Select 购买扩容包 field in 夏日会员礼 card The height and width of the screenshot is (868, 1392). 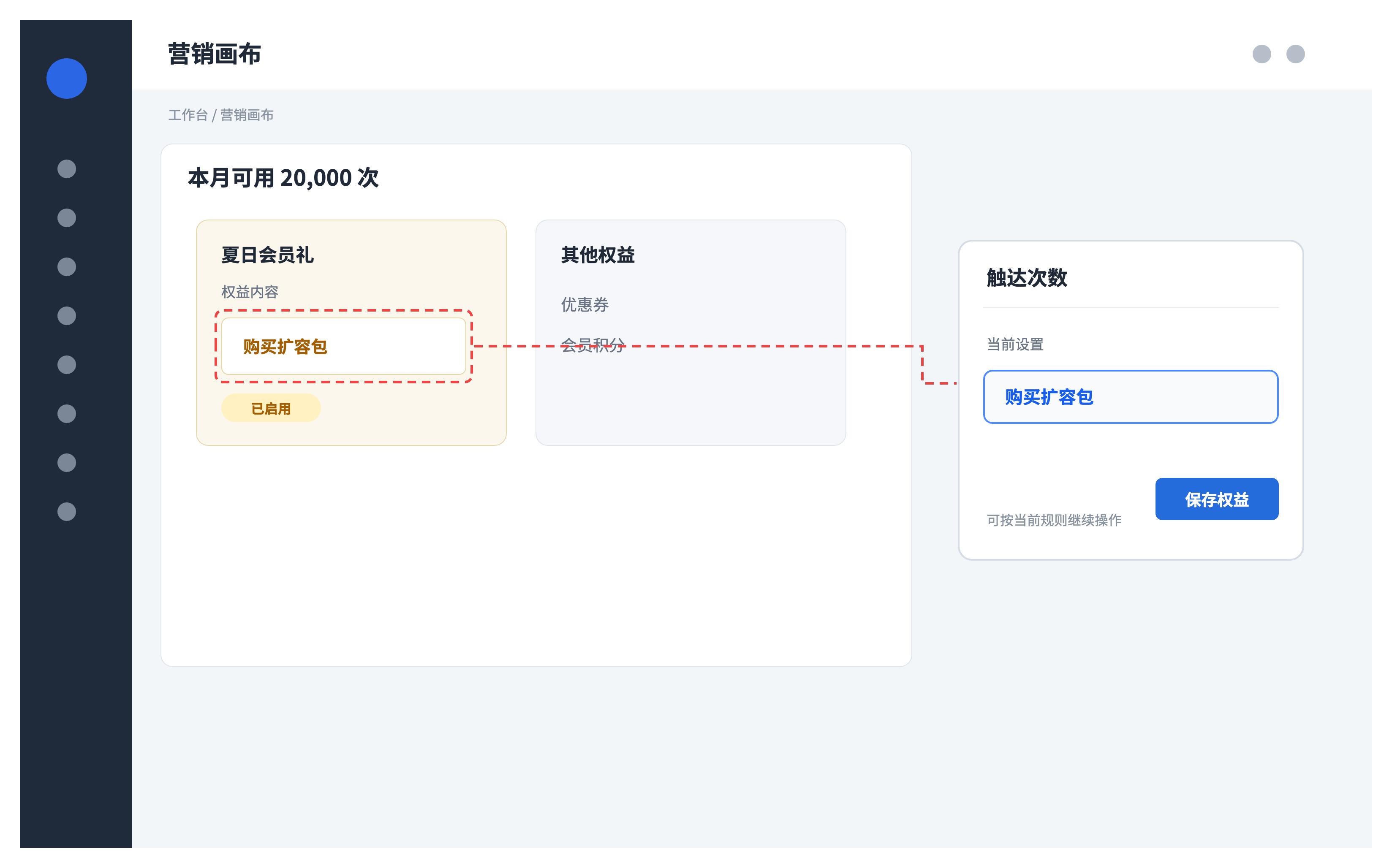point(343,346)
